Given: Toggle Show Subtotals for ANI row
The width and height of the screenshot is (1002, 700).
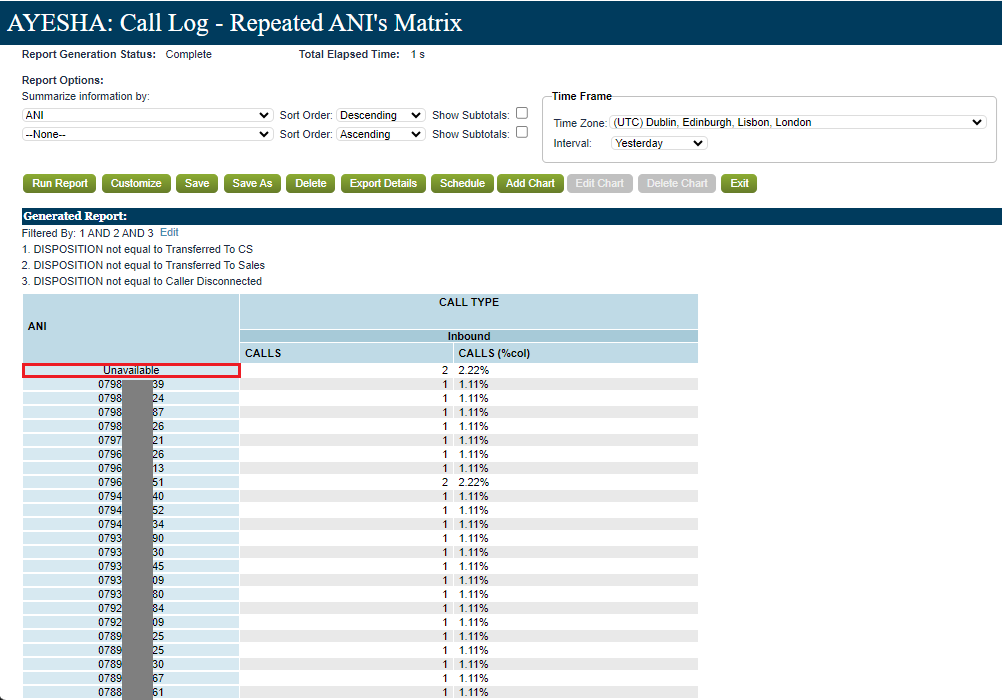Looking at the screenshot, I should pyautogui.click(x=522, y=113).
